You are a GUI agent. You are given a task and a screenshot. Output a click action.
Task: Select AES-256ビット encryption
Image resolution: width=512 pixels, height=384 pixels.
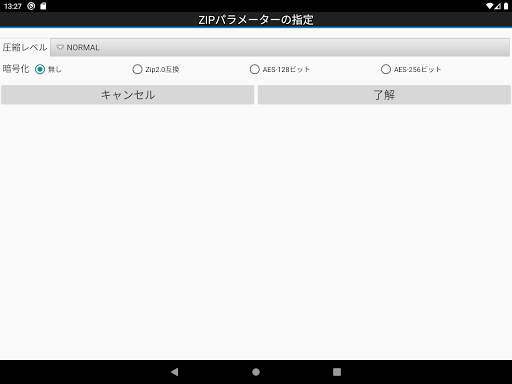[x=386, y=69]
